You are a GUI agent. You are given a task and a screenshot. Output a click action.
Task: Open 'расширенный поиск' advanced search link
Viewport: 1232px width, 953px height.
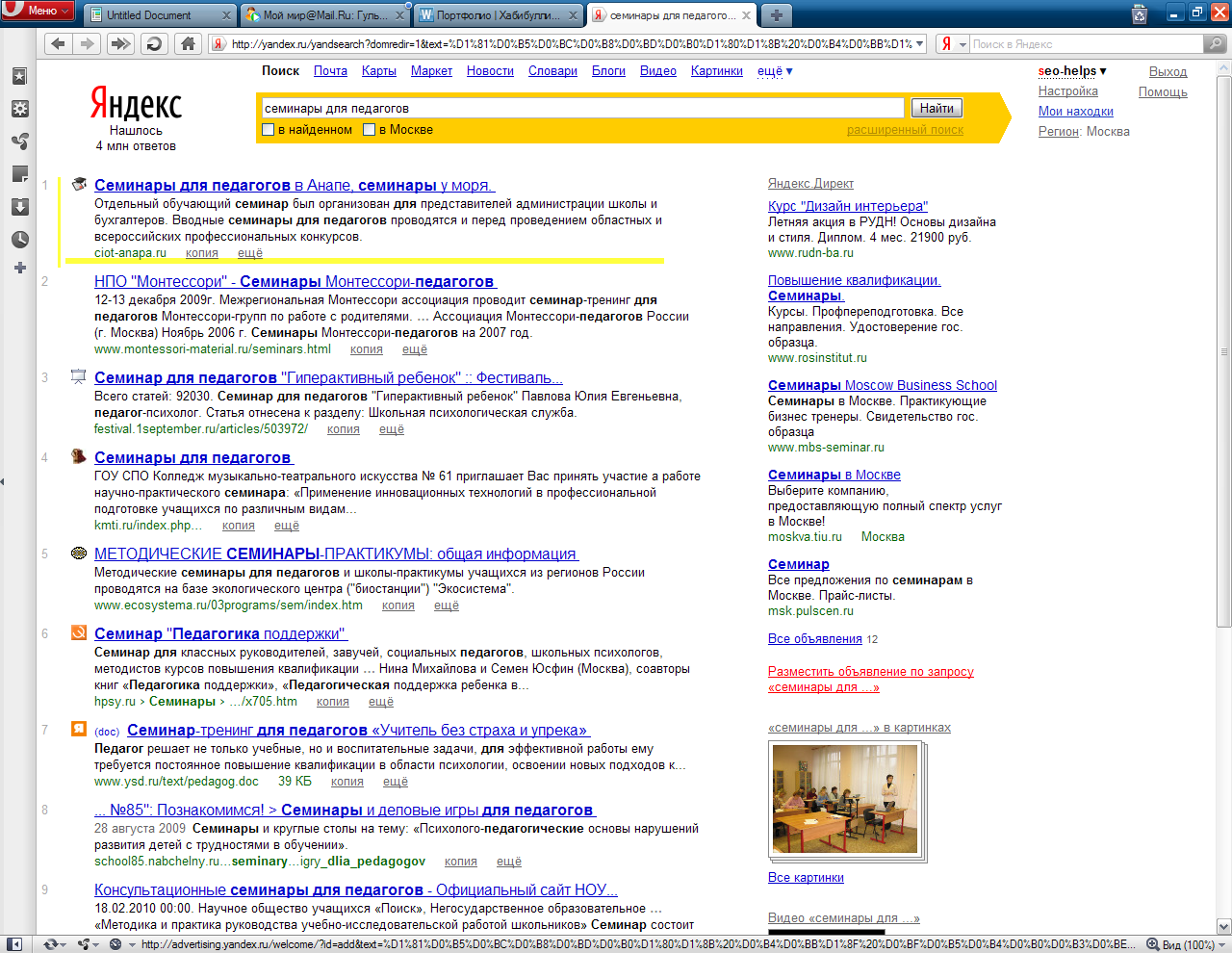pos(905,130)
